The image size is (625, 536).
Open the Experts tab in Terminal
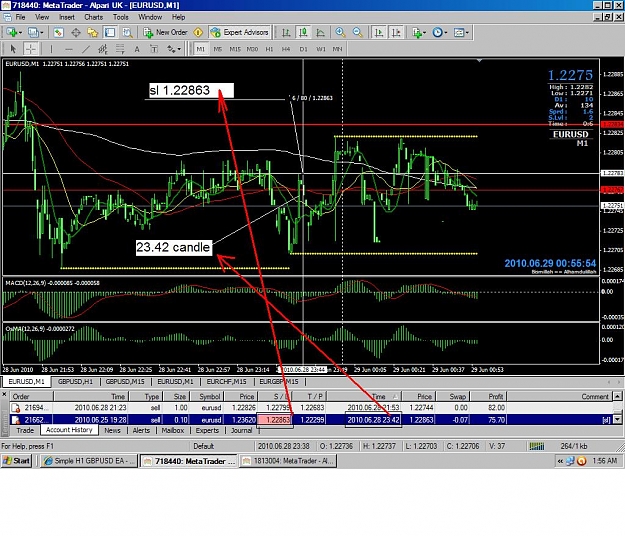point(207,430)
